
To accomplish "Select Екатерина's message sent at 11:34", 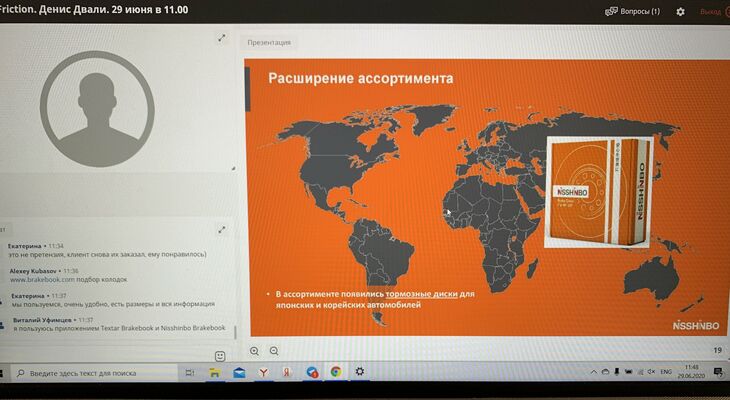I will point(107,250).
